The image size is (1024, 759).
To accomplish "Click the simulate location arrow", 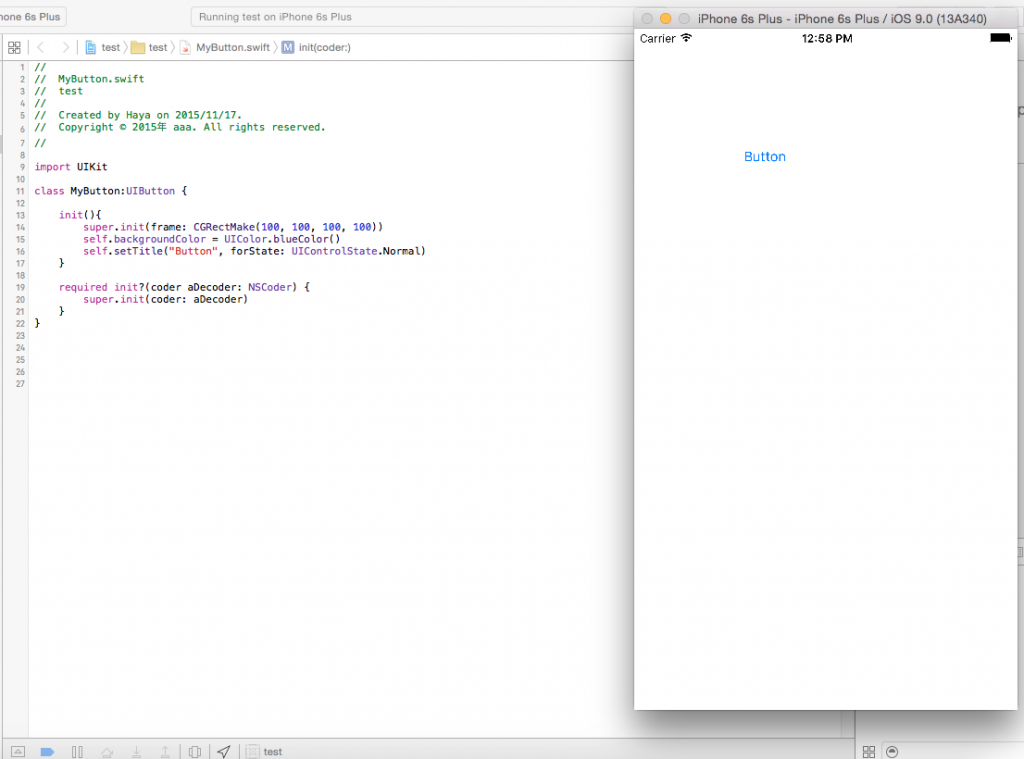I will pyautogui.click(x=224, y=752).
